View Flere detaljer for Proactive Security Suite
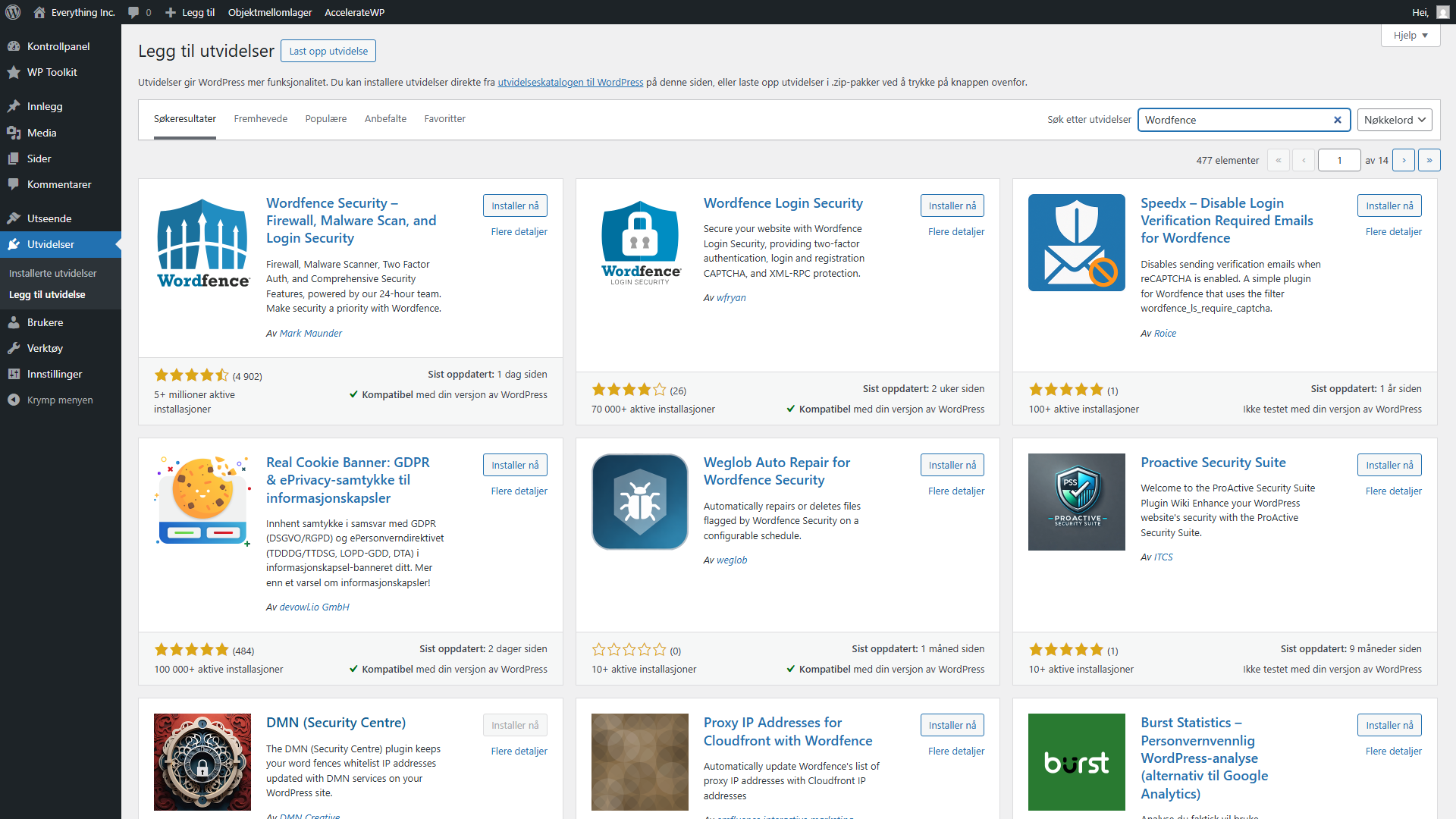This screenshot has width=1456, height=819. tap(1393, 491)
